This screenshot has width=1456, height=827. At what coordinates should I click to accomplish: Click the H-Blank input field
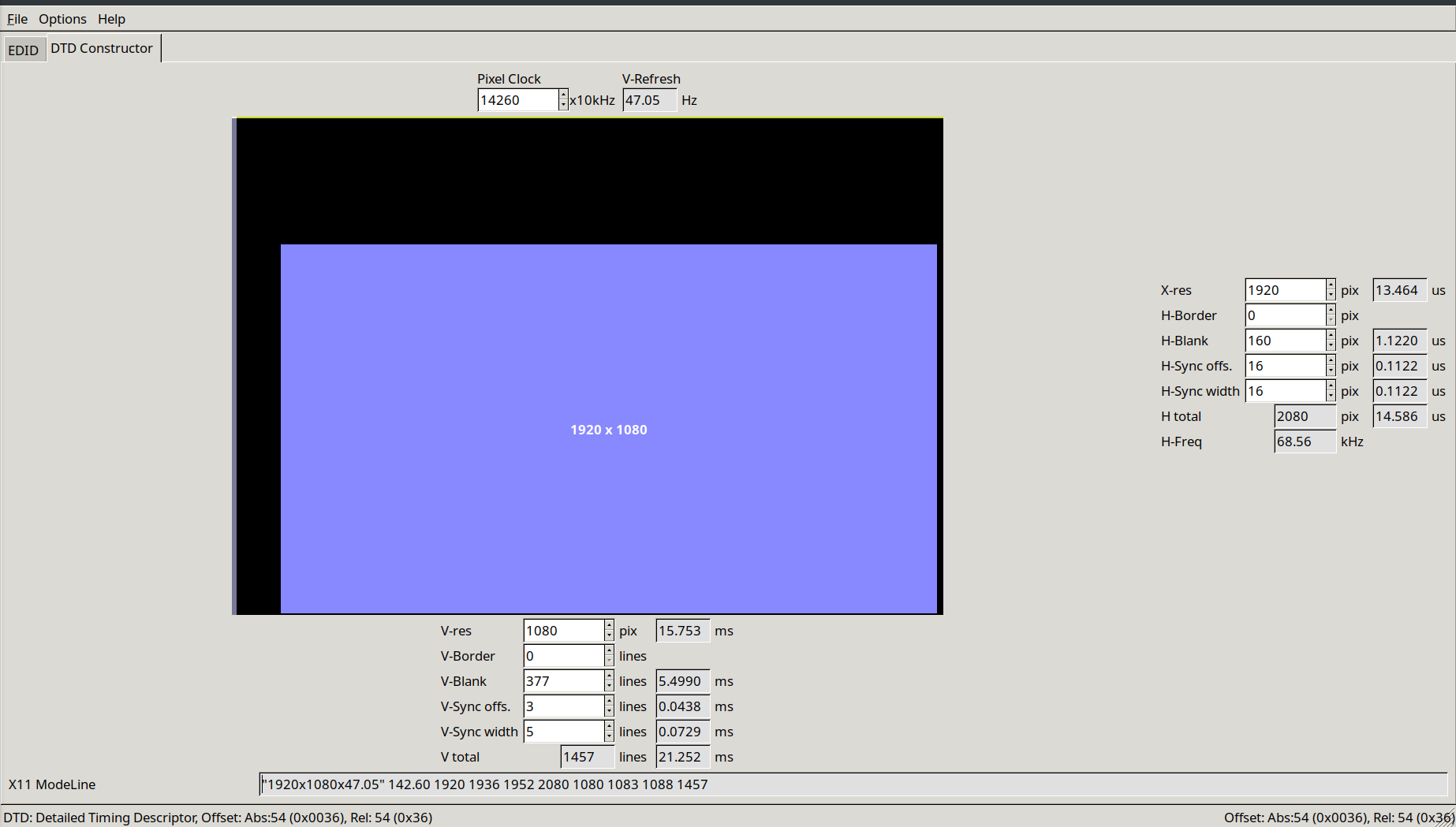(x=1286, y=341)
